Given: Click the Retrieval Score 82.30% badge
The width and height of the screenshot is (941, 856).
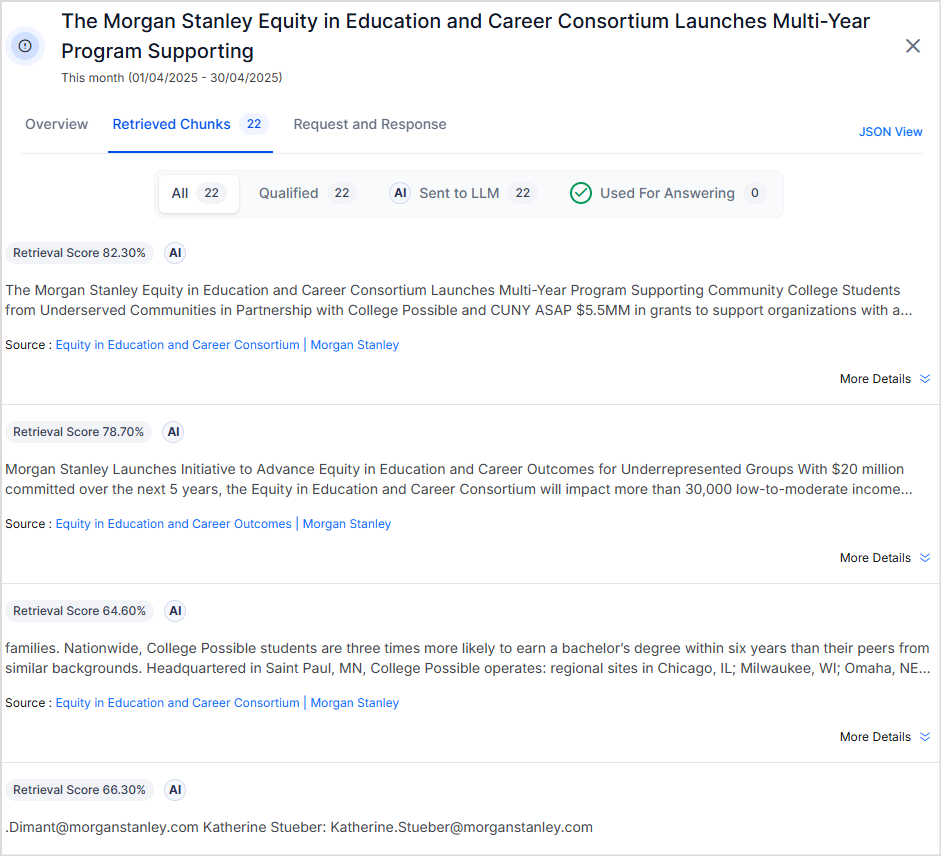Looking at the screenshot, I should [x=80, y=253].
